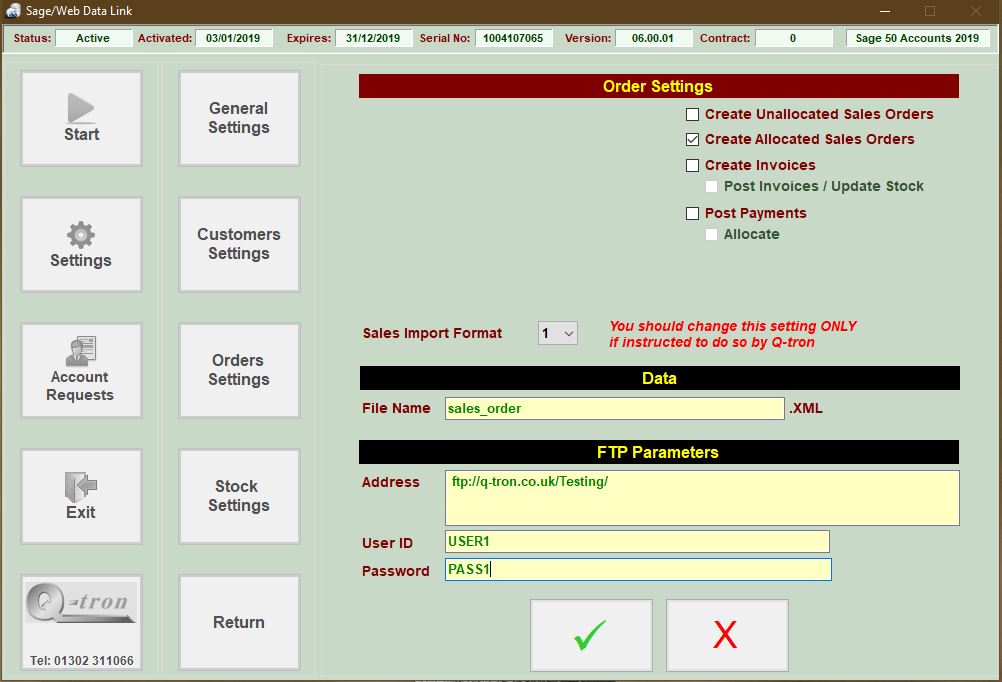
Task: Click the Return button
Action: pyautogui.click(x=239, y=623)
